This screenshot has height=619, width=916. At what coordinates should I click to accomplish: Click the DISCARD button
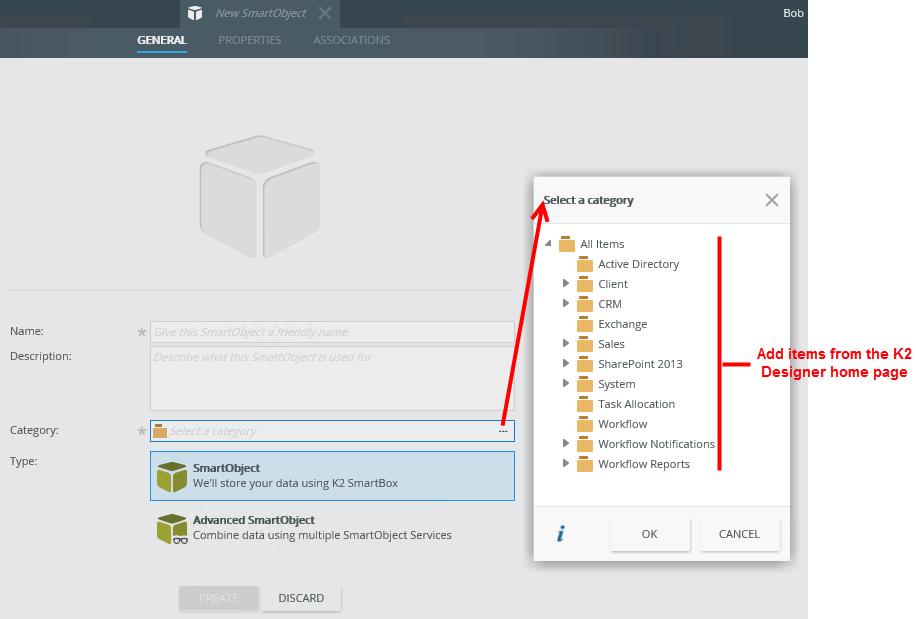301,598
